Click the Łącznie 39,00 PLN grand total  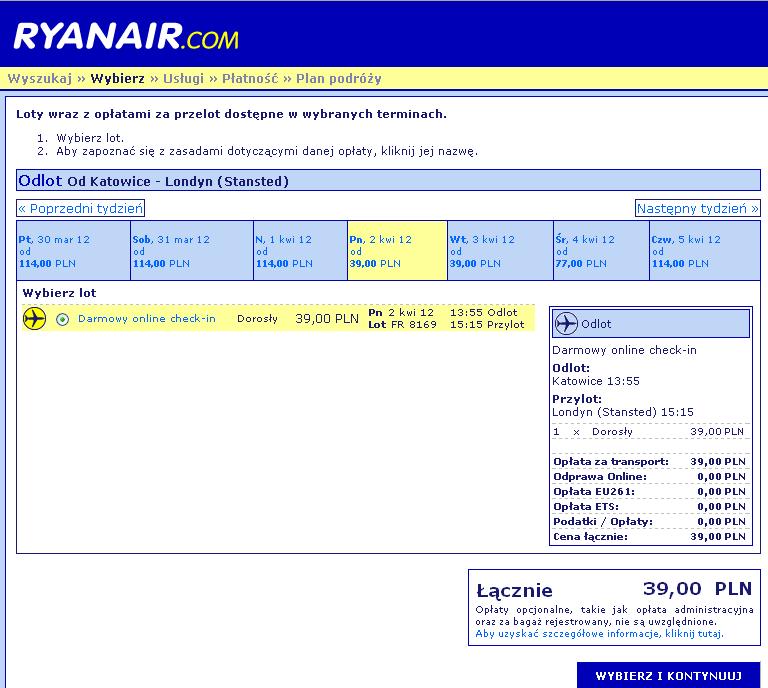[614, 589]
